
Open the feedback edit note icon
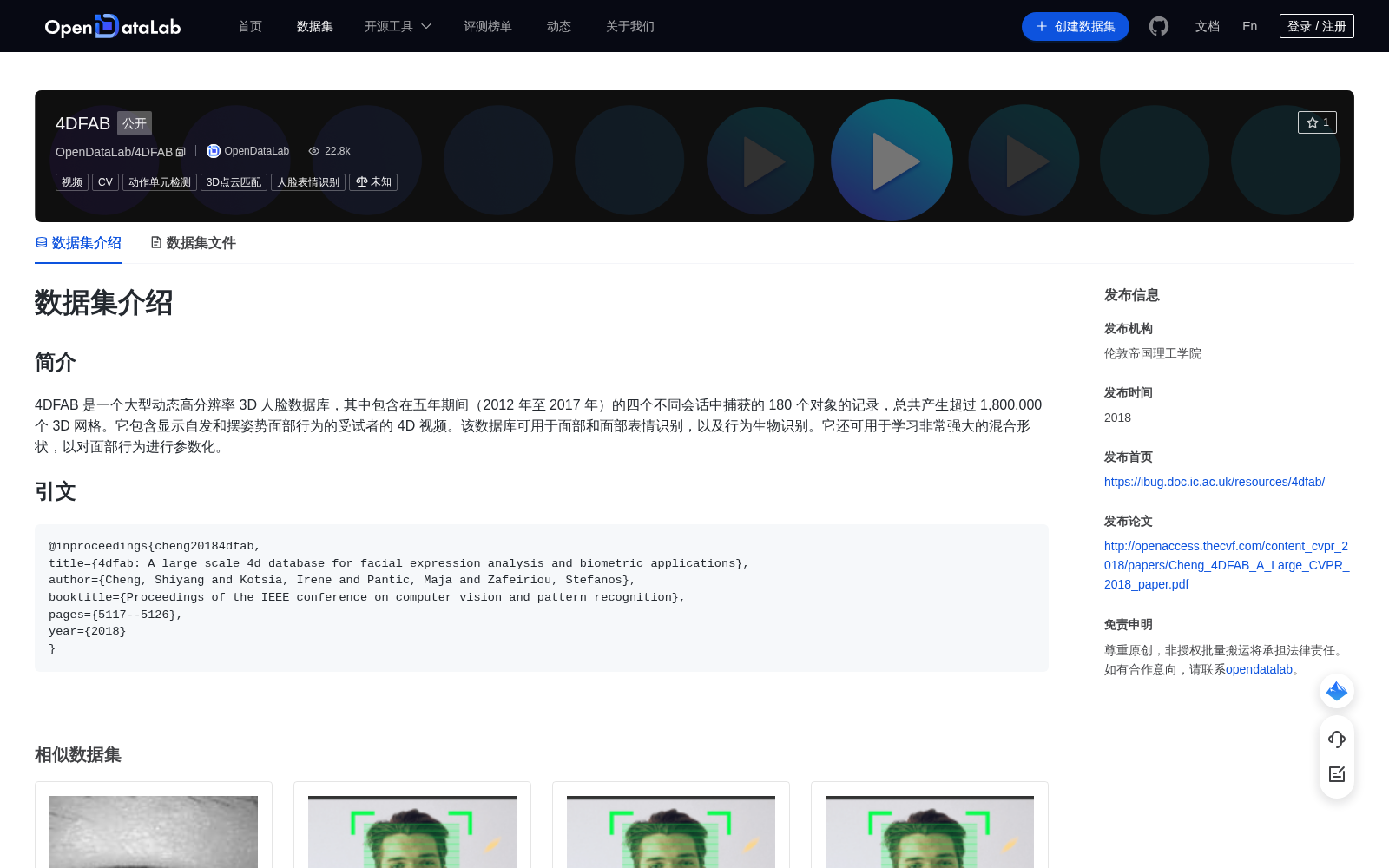tap(1337, 774)
